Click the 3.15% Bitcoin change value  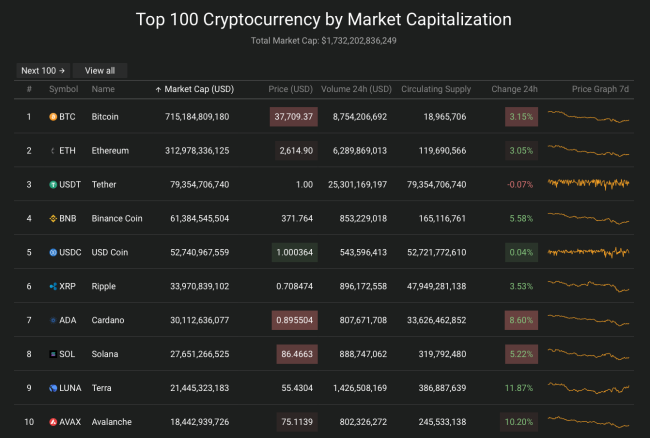tap(521, 117)
